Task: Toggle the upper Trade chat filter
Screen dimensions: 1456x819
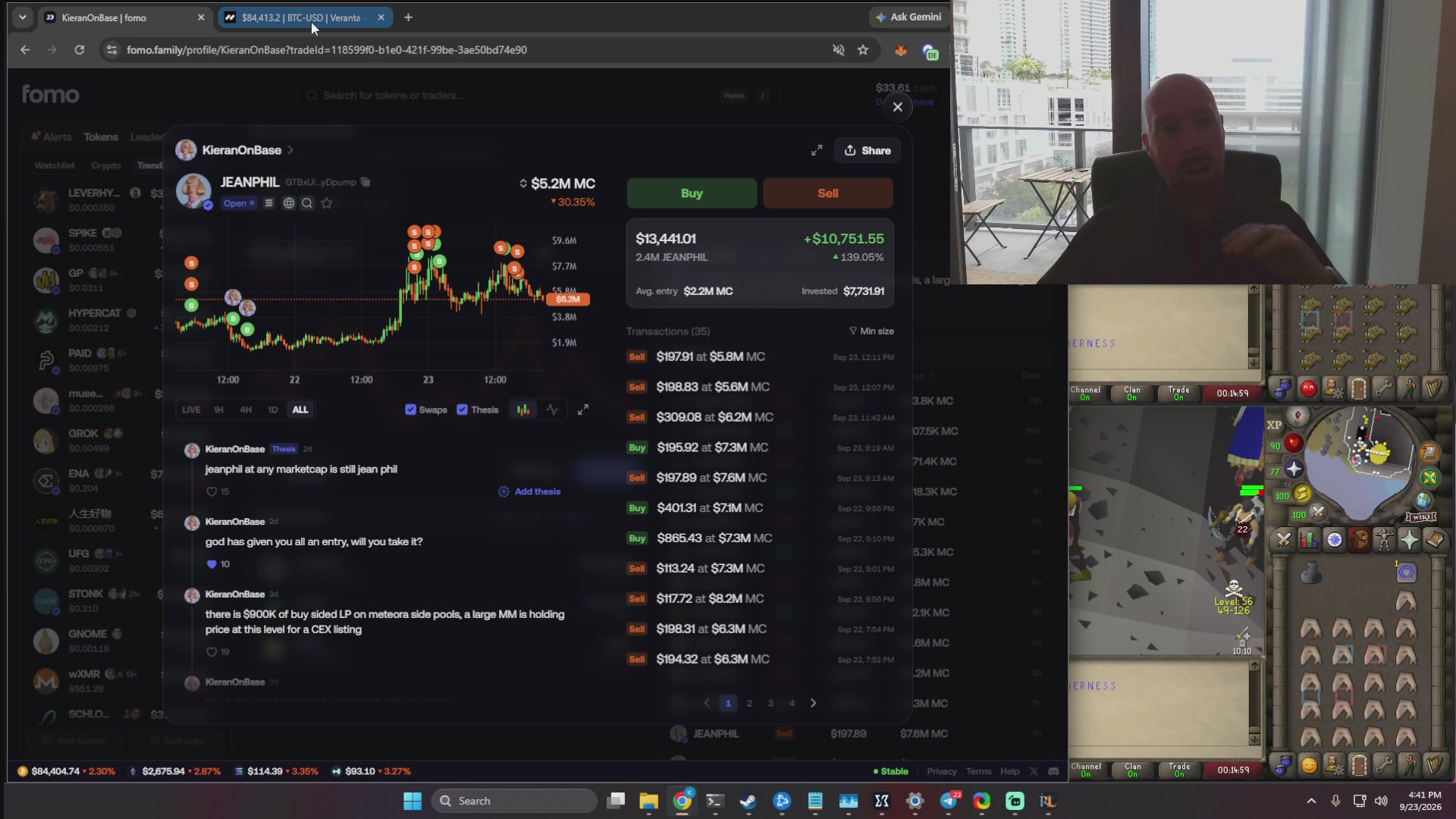Action: click(x=1179, y=393)
